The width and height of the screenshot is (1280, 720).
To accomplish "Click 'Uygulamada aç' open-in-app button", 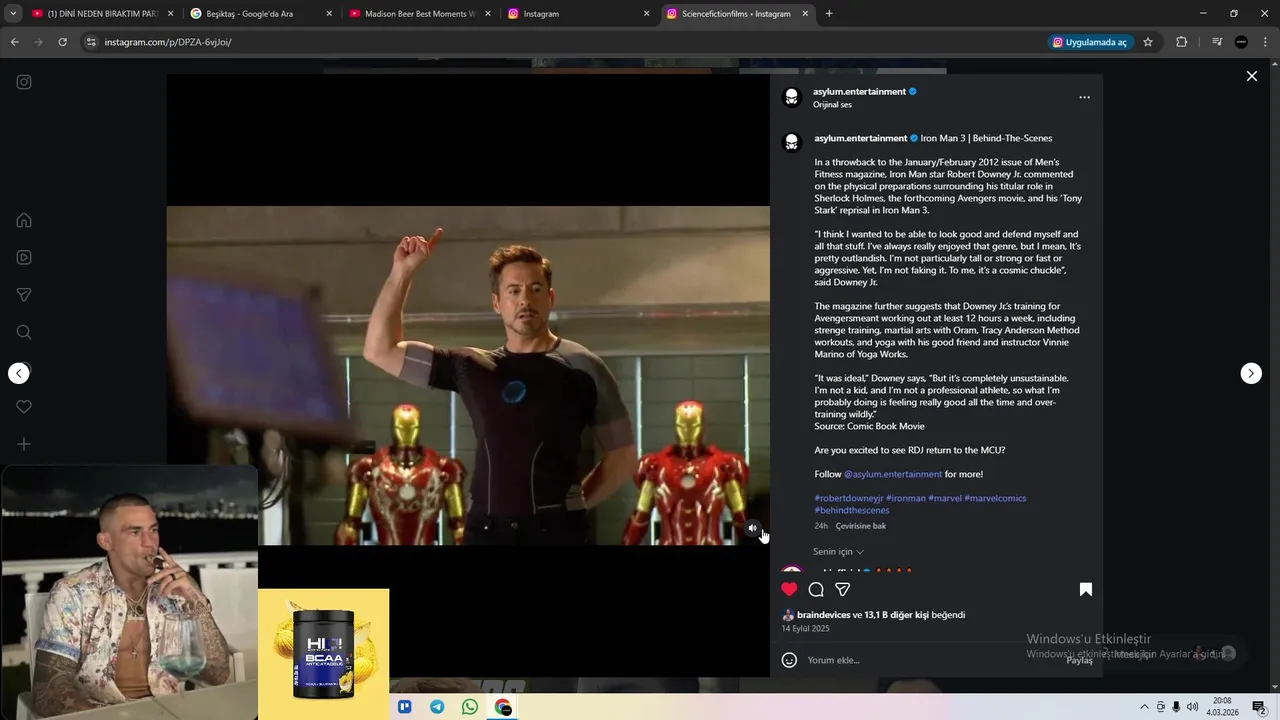I will 1090,42.
